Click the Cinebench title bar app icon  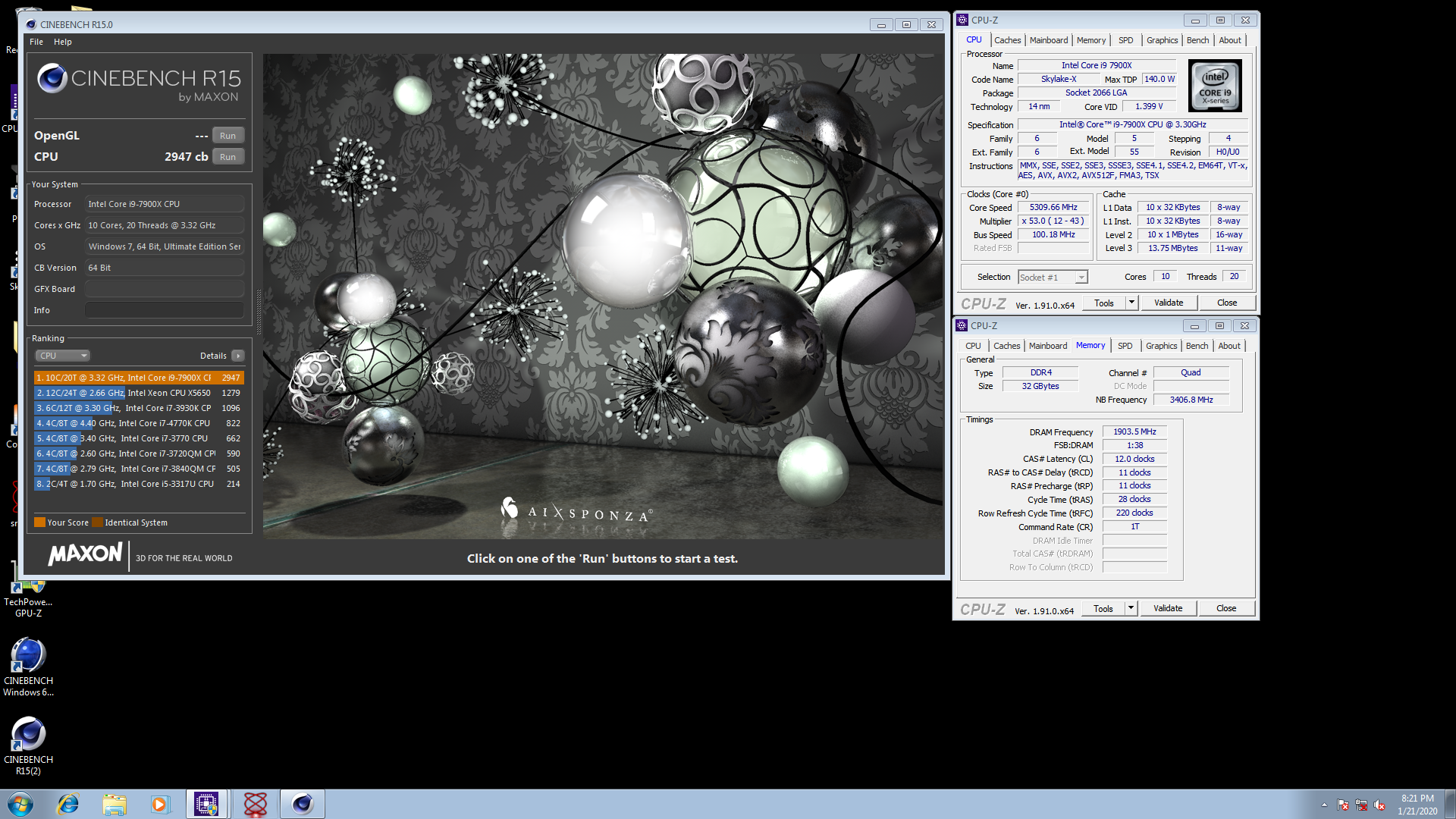[x=31, y=24]
